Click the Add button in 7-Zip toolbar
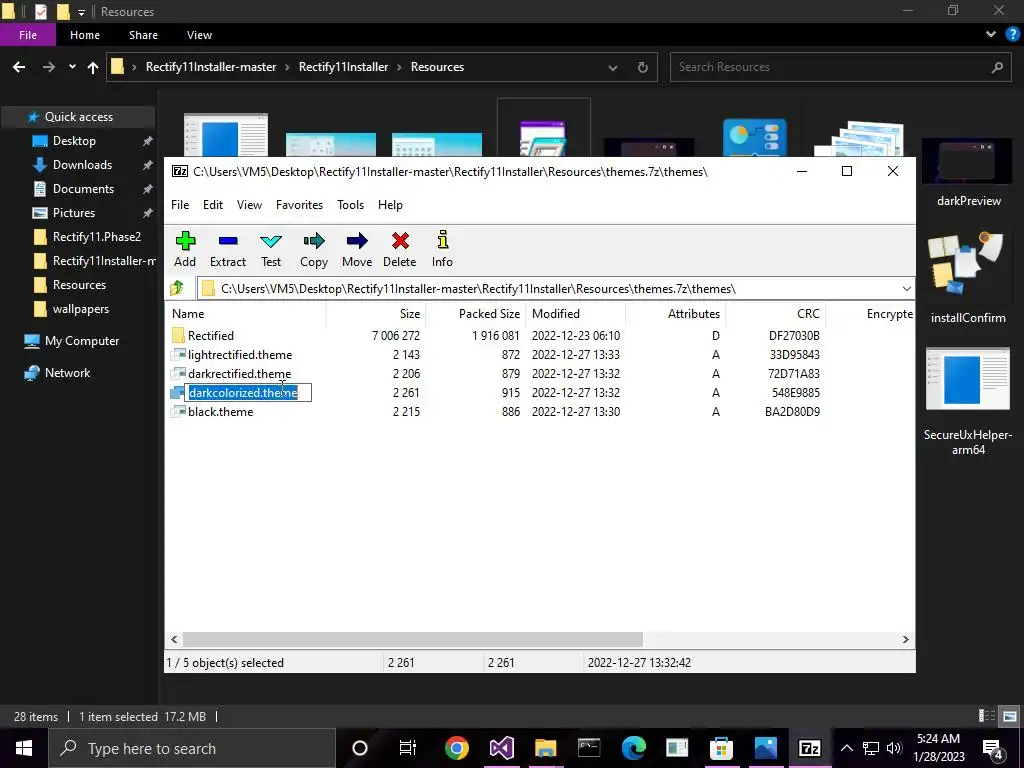Viewport: 1024px width, 768px height. click(x=185, y=249)
